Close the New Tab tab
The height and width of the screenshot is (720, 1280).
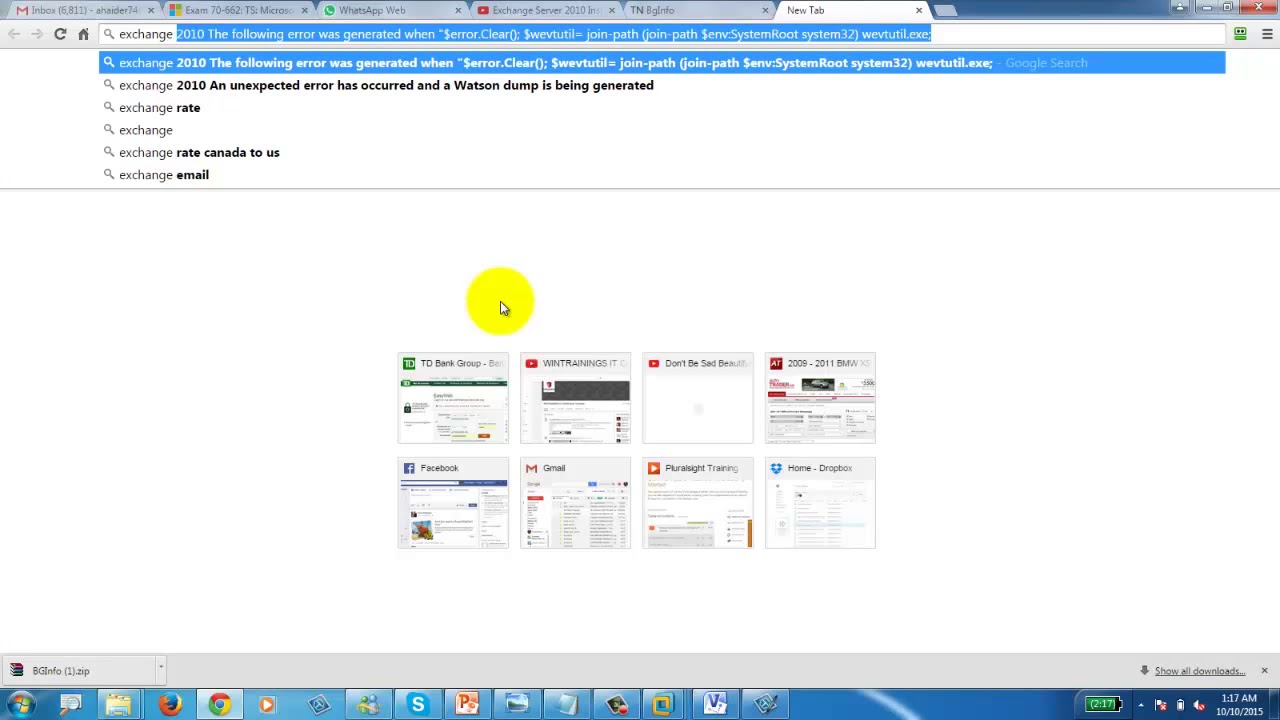coord(919,10)
